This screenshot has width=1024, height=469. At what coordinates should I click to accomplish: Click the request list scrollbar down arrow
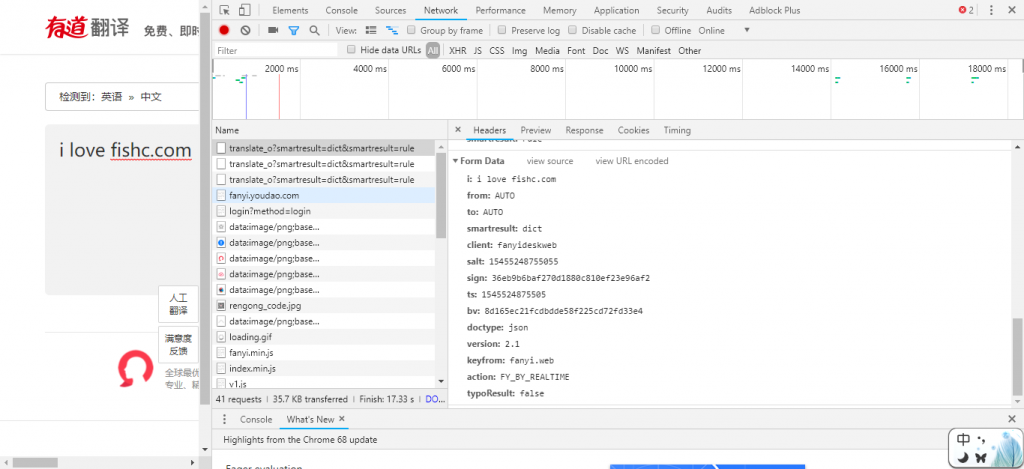[x=441, y=381]
